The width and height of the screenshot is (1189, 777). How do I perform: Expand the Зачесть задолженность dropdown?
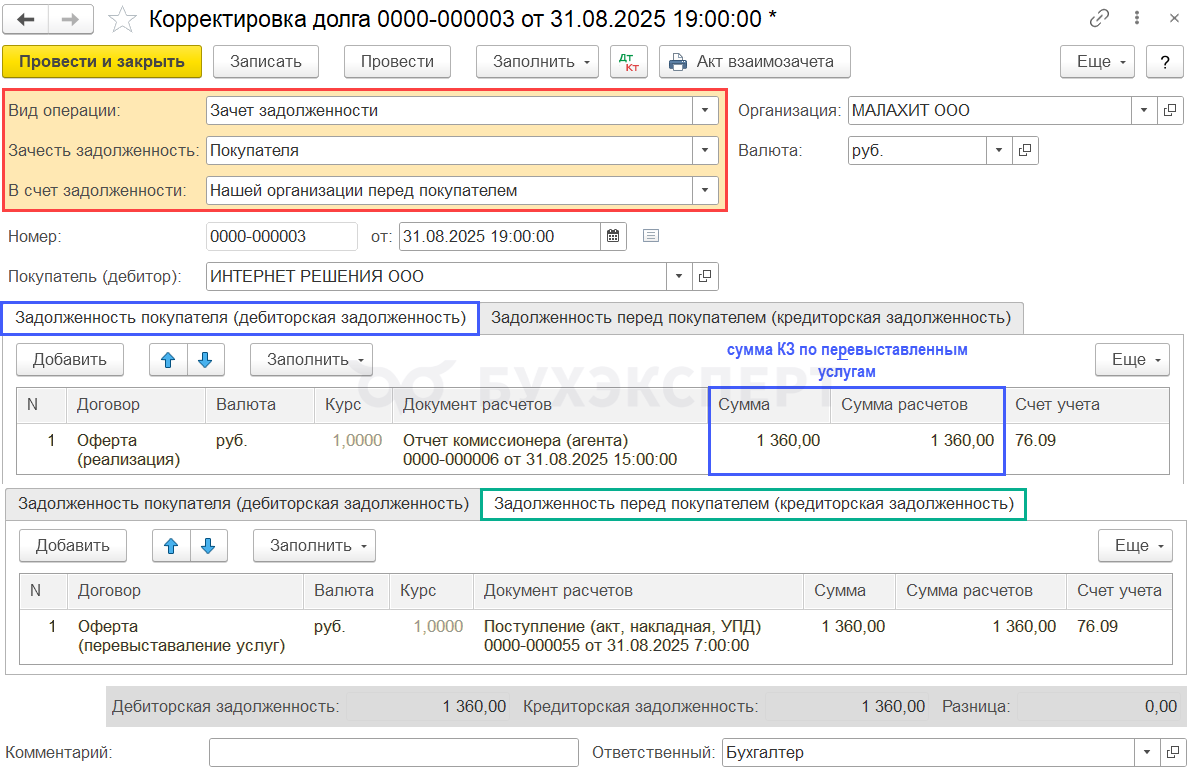pos(705,151)
